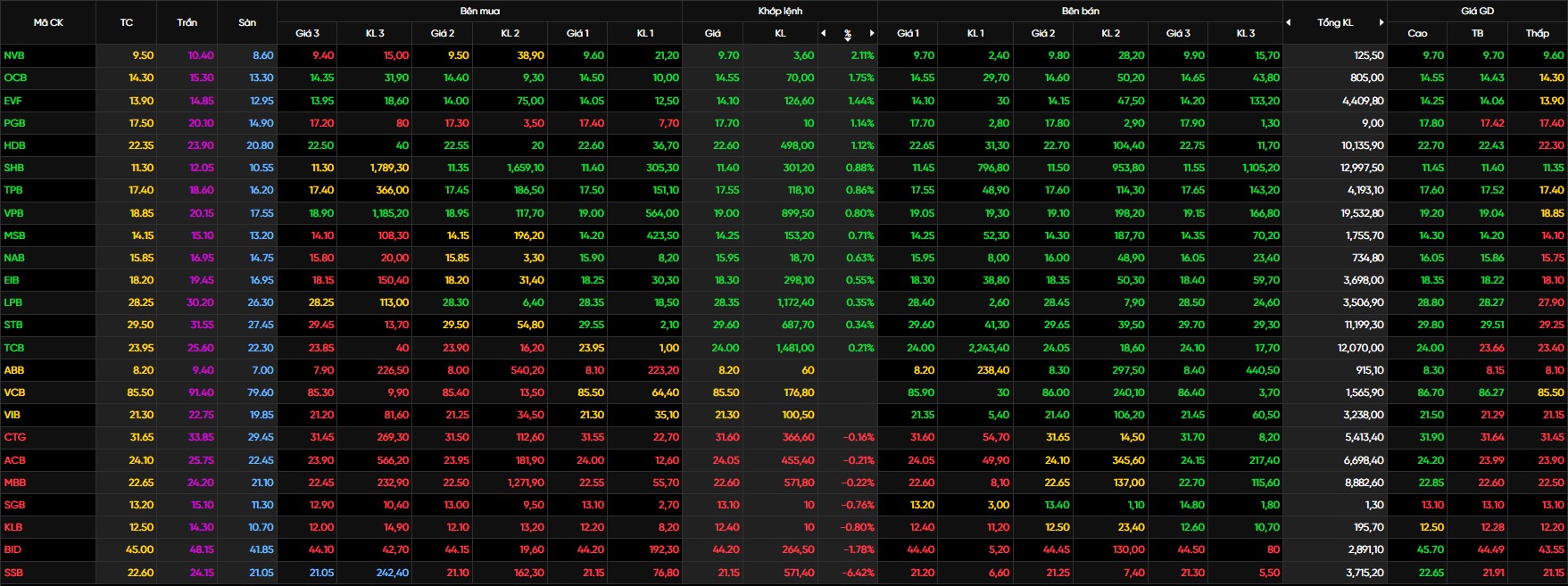Screen dimensions: 1568x586
Task: Click KL header under Khớp lệnh
Action: coord(781,33)
